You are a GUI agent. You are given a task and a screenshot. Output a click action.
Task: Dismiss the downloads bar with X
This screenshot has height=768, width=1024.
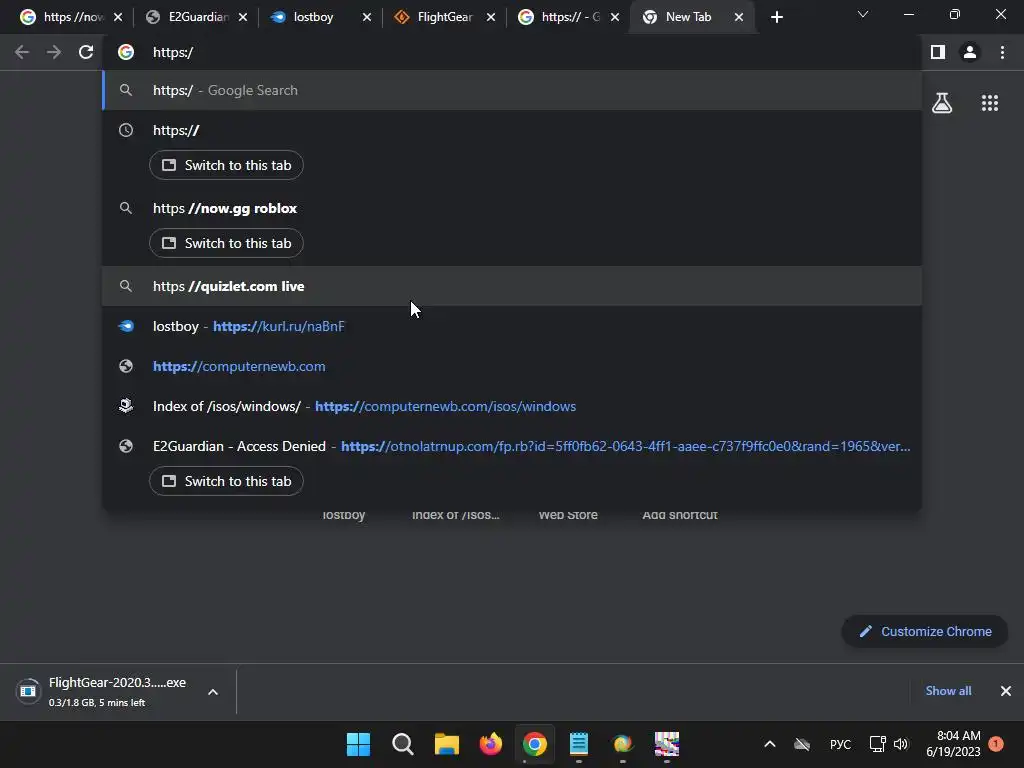[x=1006, y=691]
